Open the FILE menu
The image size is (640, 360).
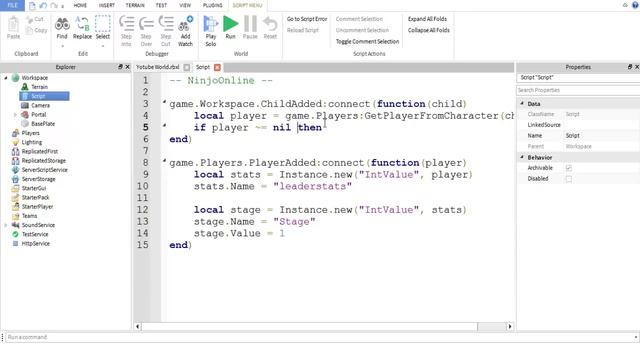click(13, 5)
